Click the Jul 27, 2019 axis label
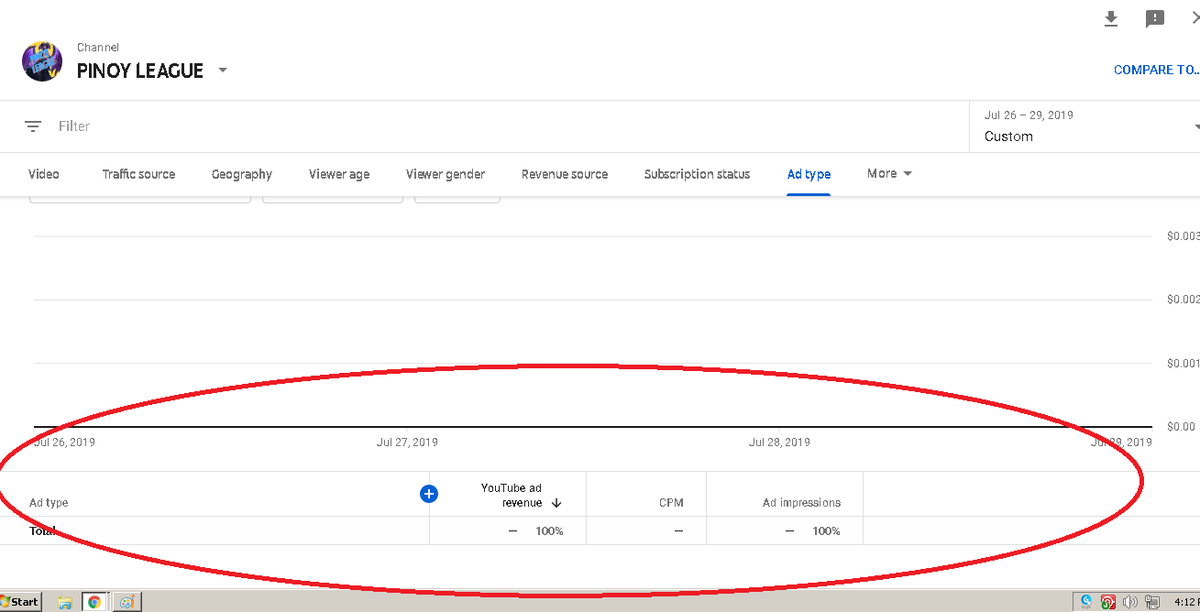The height and width of the screenshot is (612, 1200). click(407, 442)
